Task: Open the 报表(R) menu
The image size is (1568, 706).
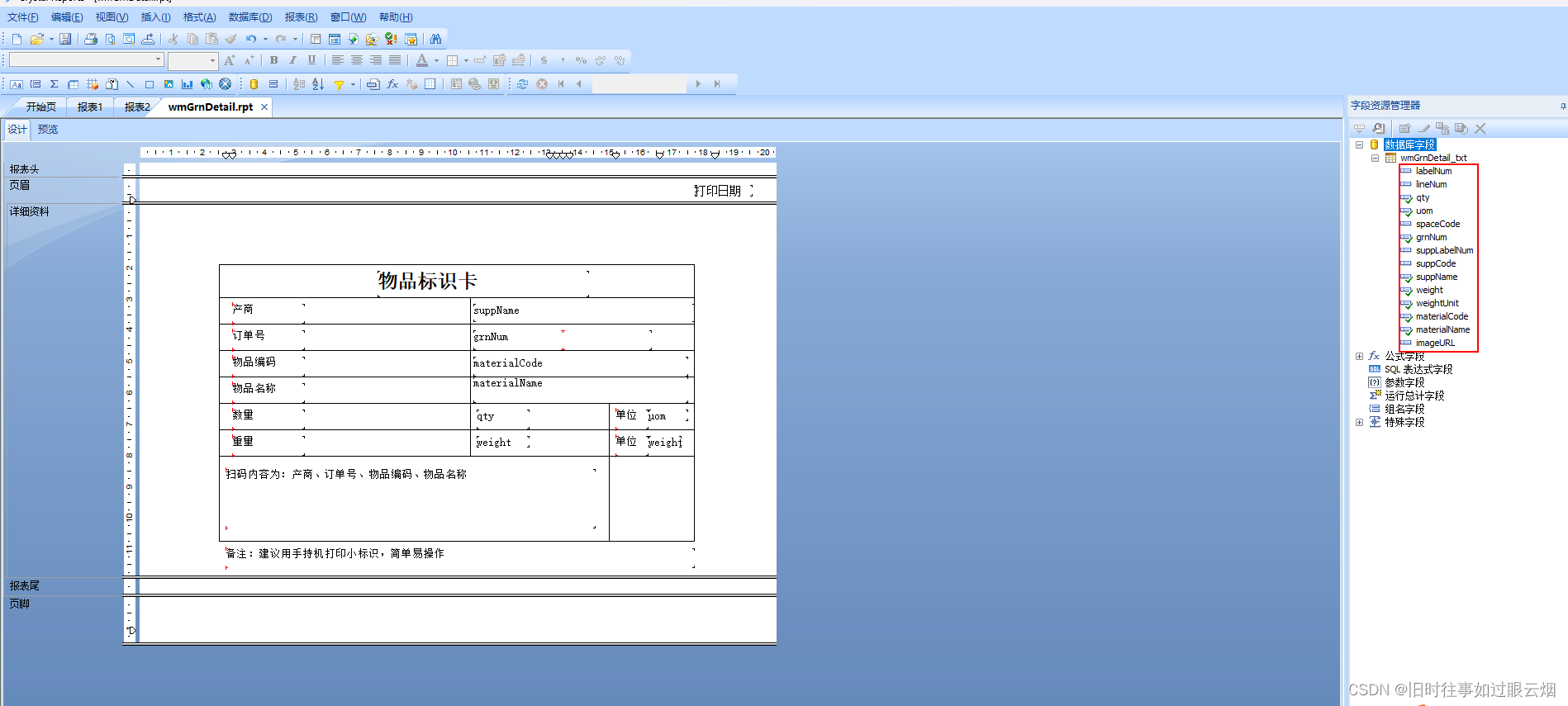Action: [x=301, y=17]
